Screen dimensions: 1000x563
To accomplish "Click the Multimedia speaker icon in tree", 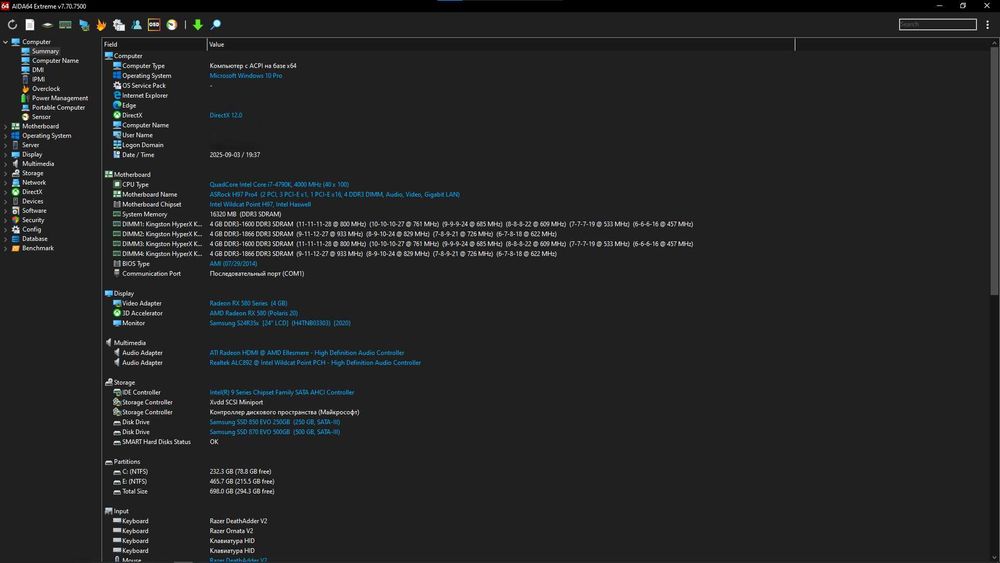I will coord(15,164).
